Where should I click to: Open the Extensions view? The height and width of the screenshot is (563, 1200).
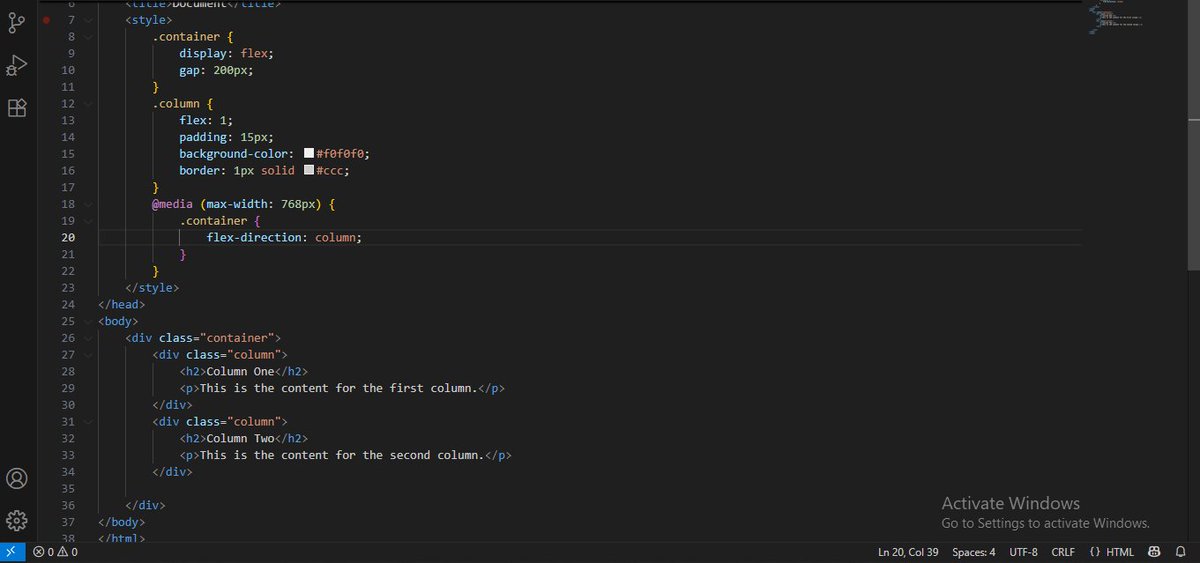point(17,108)
